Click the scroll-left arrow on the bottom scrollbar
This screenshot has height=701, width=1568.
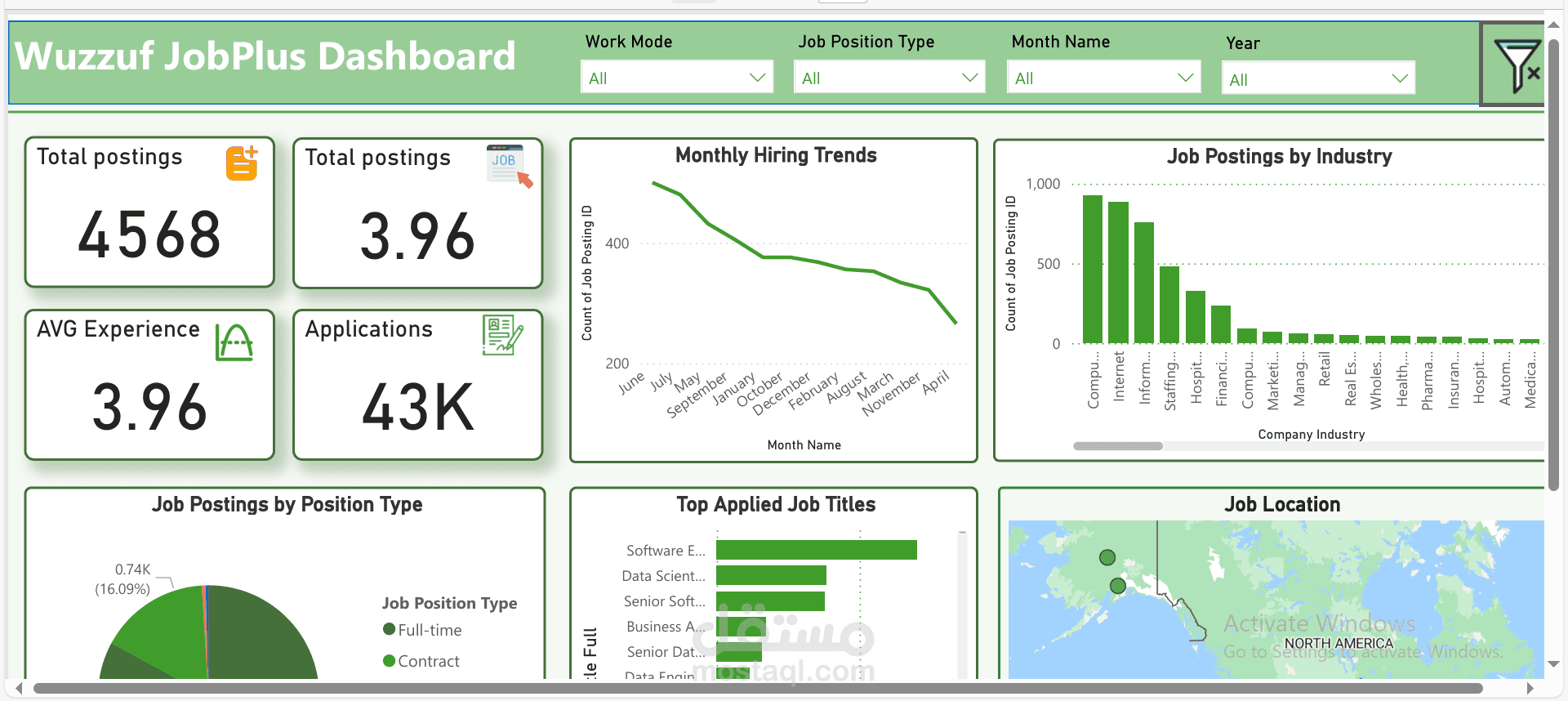20,689
